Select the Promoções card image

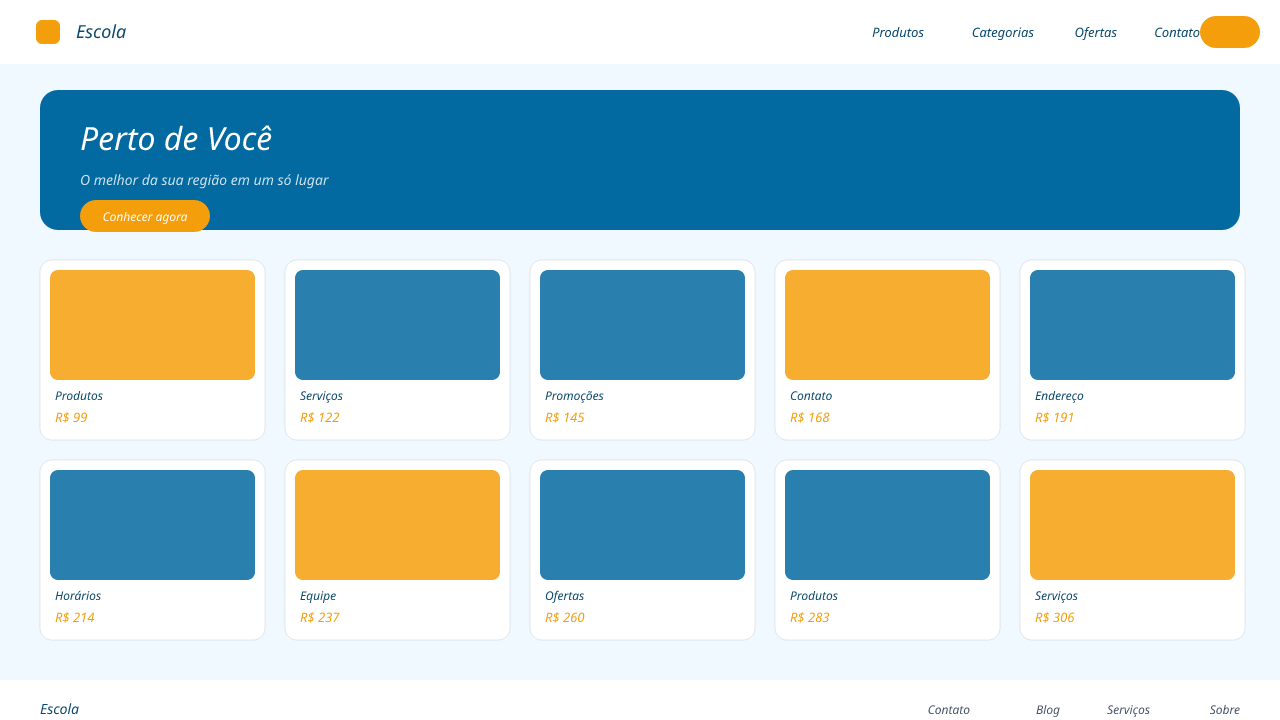(642, 325)
